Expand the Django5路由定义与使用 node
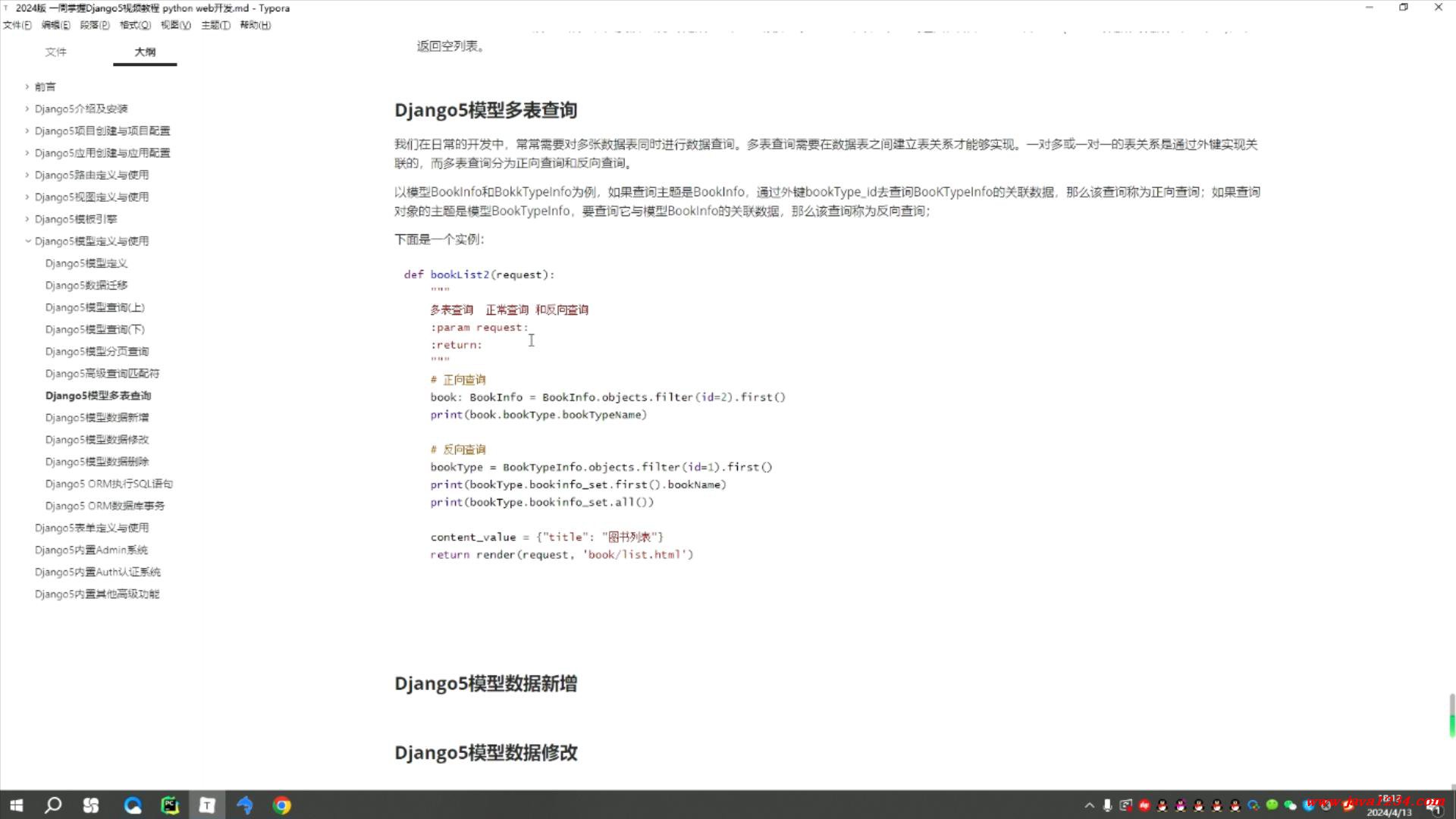Screen dimensions: 1456x819 coord(27,174)
